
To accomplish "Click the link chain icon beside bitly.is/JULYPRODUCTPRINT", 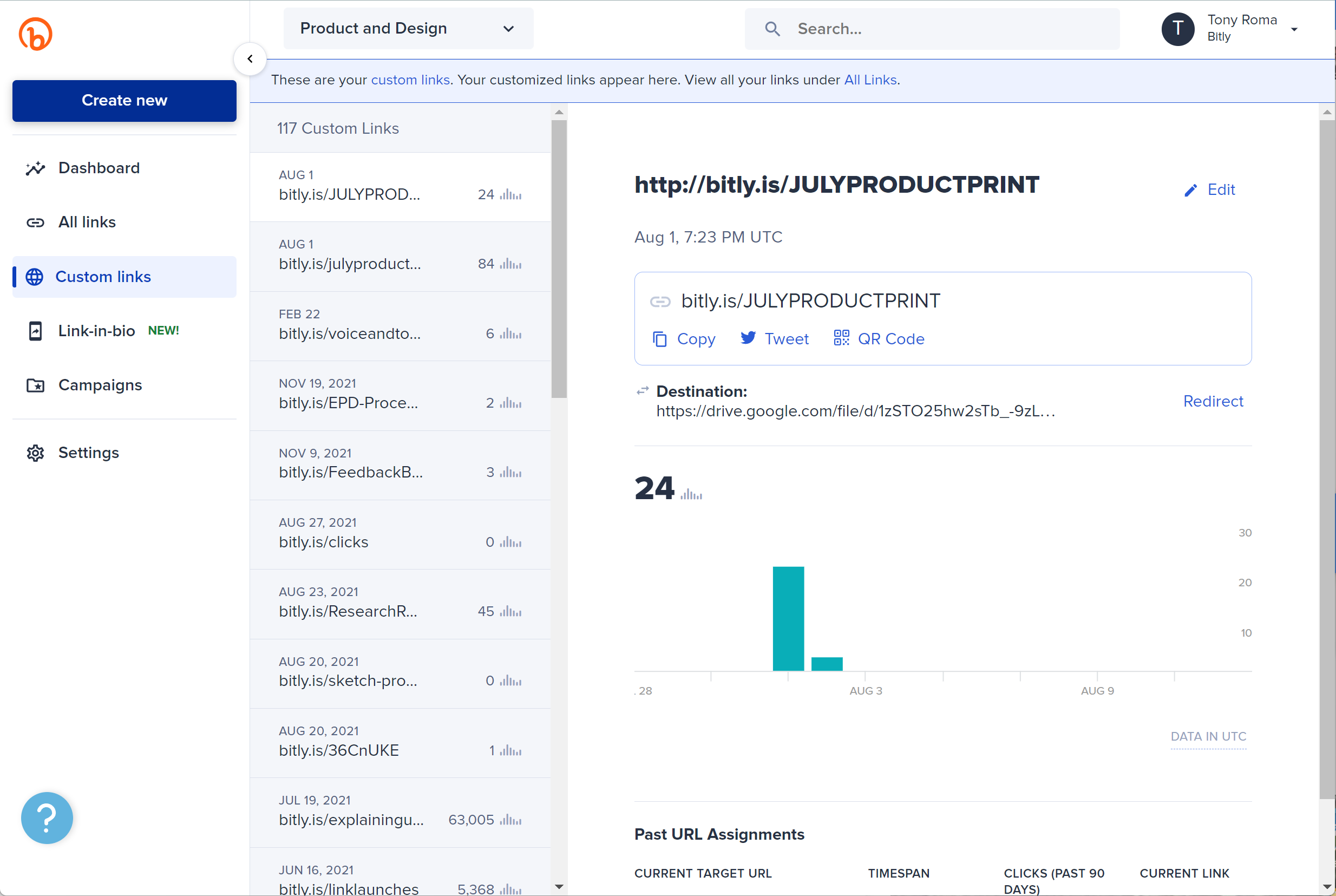I will coord(660,301).
